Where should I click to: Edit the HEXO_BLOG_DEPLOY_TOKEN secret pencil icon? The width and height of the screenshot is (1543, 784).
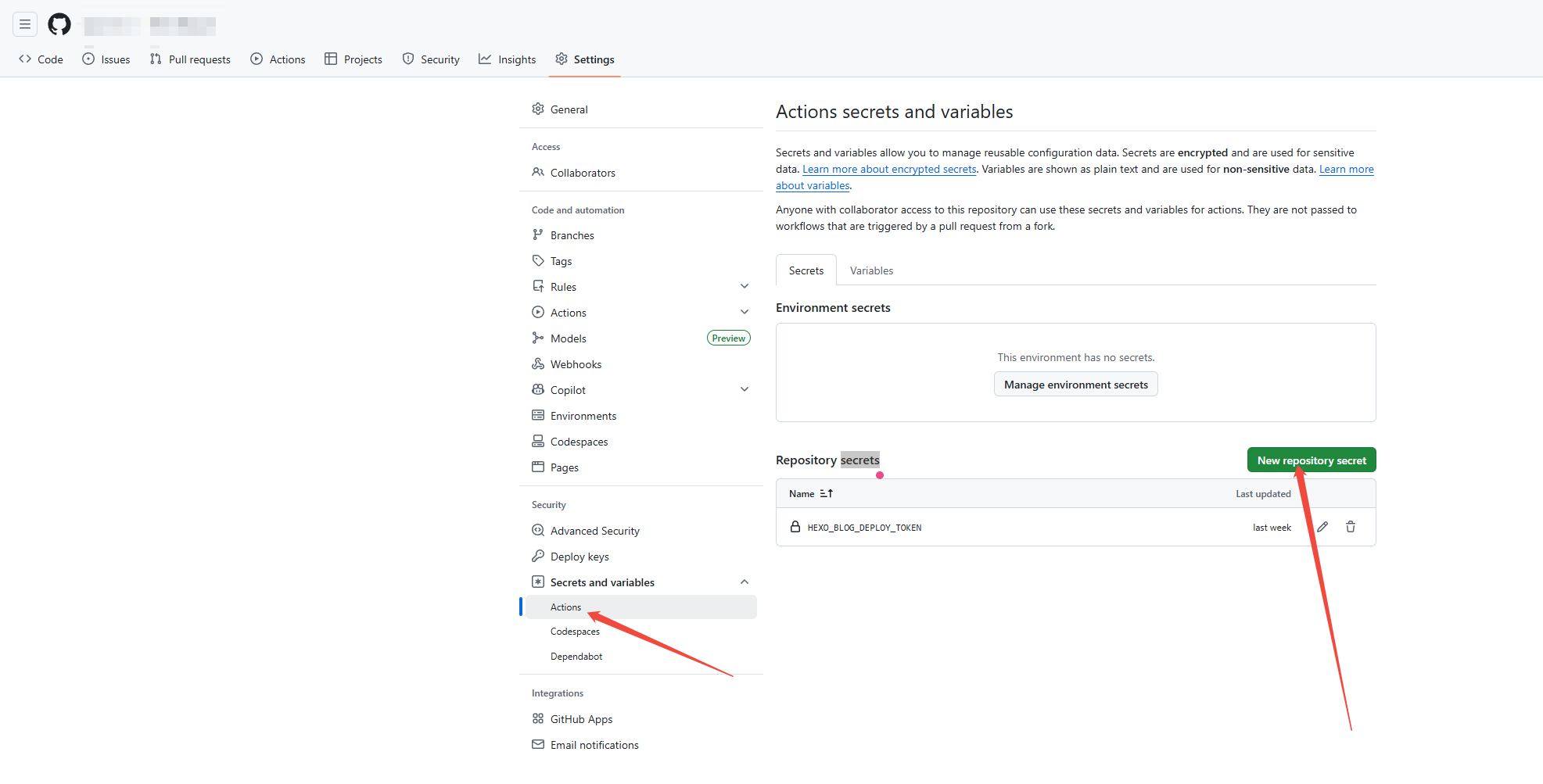coord(1322,527)
